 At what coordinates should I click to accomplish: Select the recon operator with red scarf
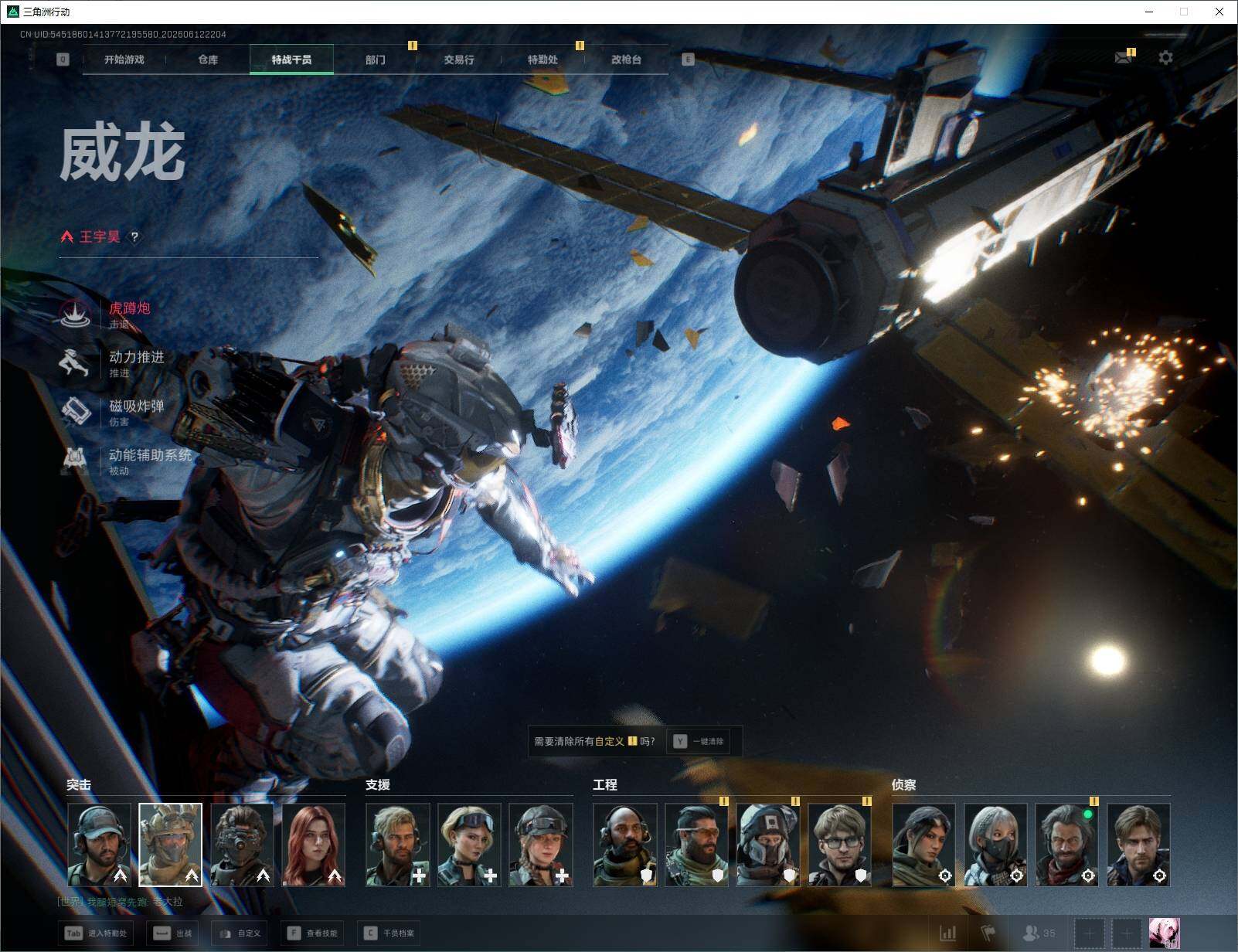(1066, 845)
